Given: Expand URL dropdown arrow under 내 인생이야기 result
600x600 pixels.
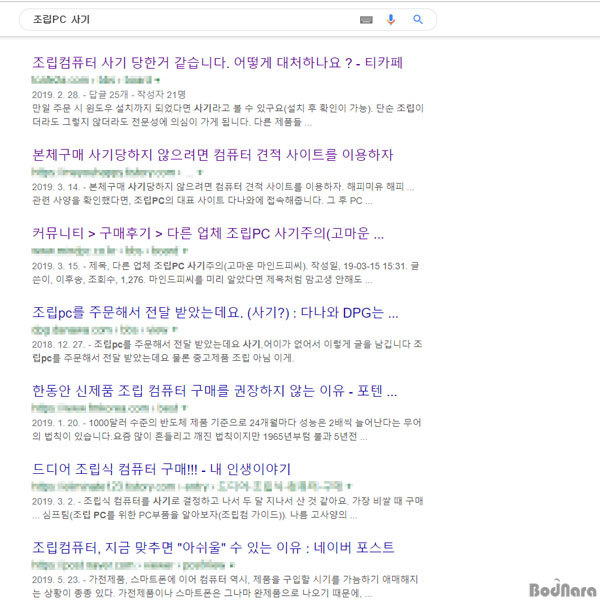Looking at the screenshot, I should click(349, 486).
